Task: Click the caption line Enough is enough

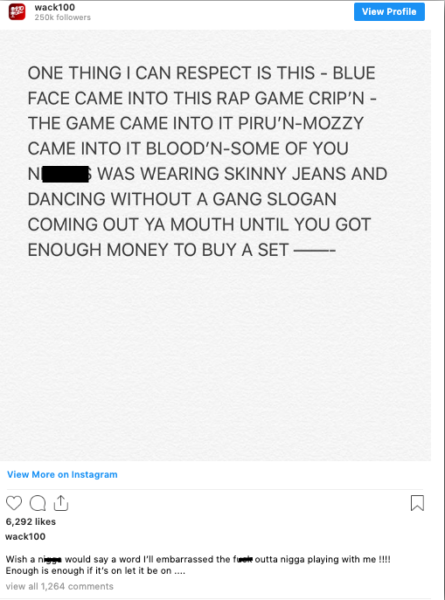Action: [95, 571]
